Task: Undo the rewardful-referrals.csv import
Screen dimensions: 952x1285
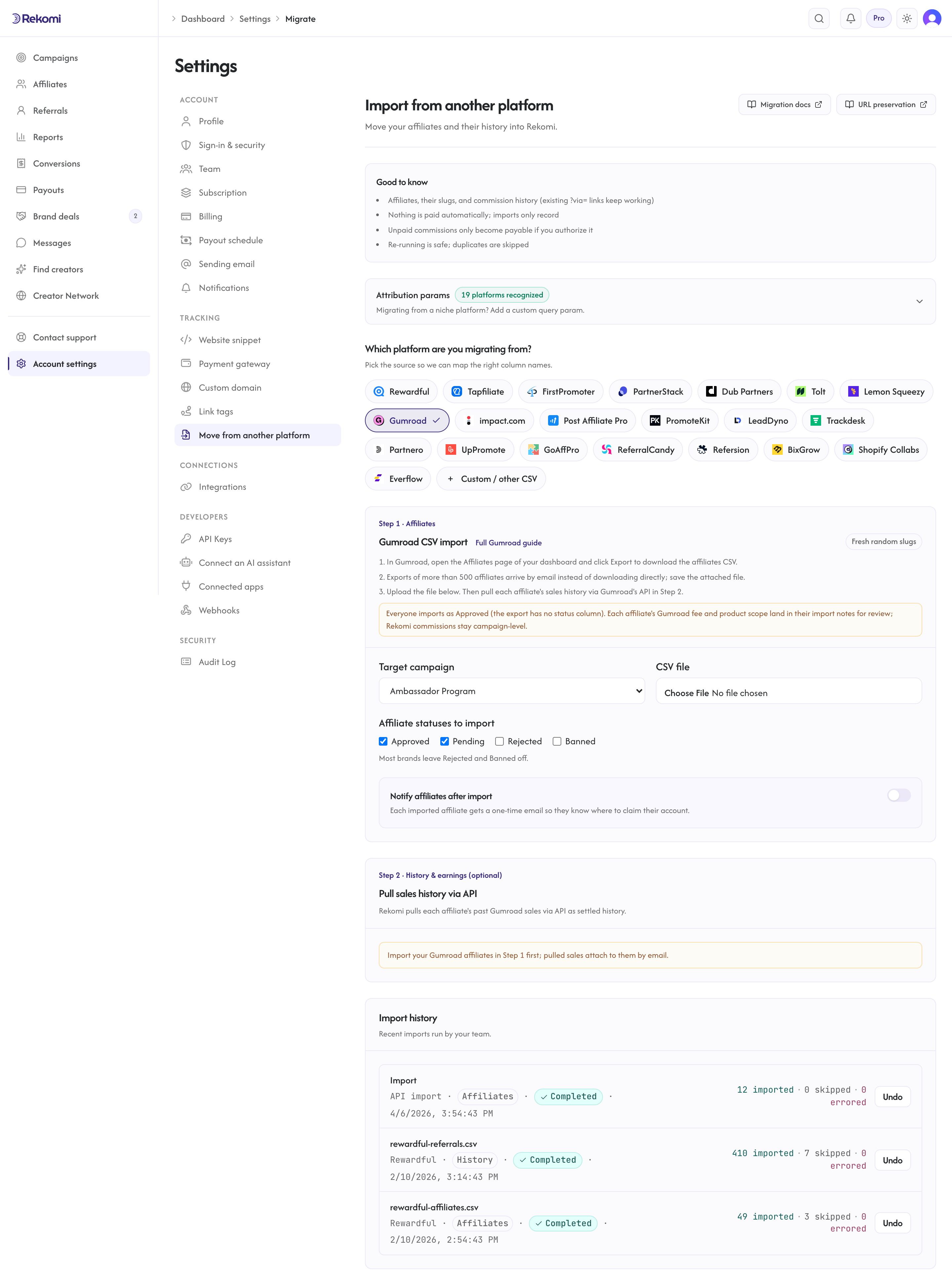Action: tap(892, 1160)
